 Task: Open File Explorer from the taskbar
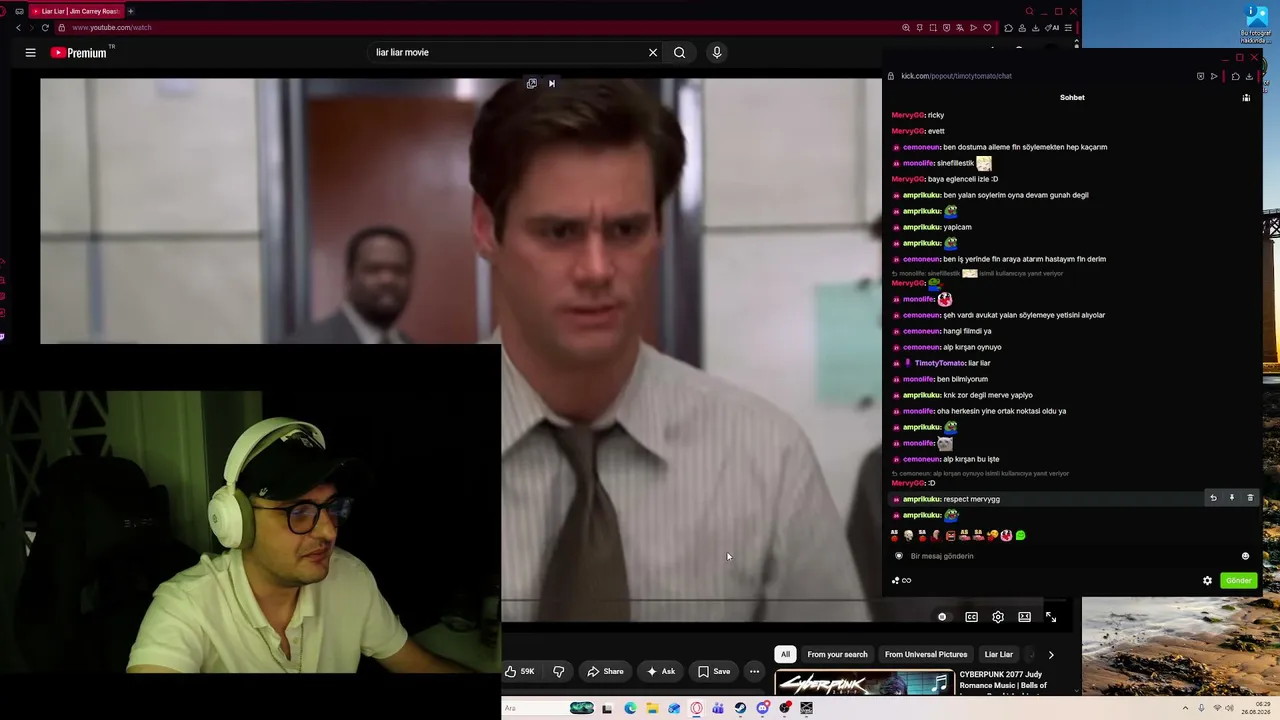(652, 708)
